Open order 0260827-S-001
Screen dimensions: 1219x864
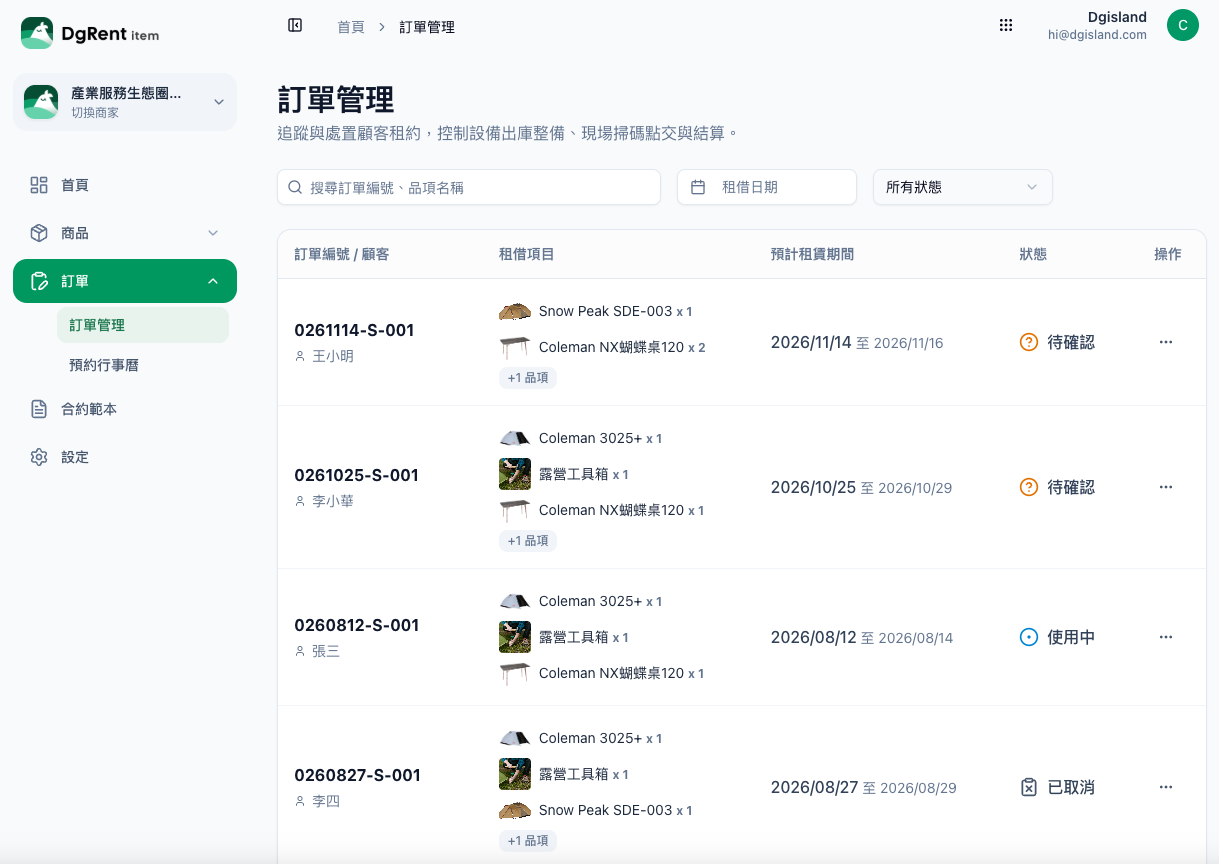(357, 775)
